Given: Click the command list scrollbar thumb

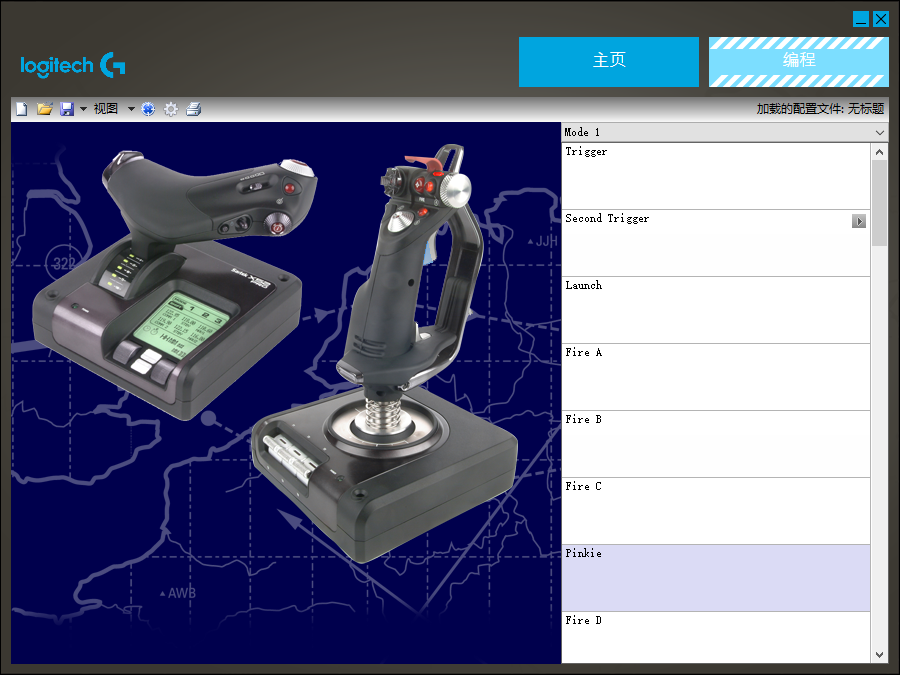Looking at the screenshot, I should [879, 203].
